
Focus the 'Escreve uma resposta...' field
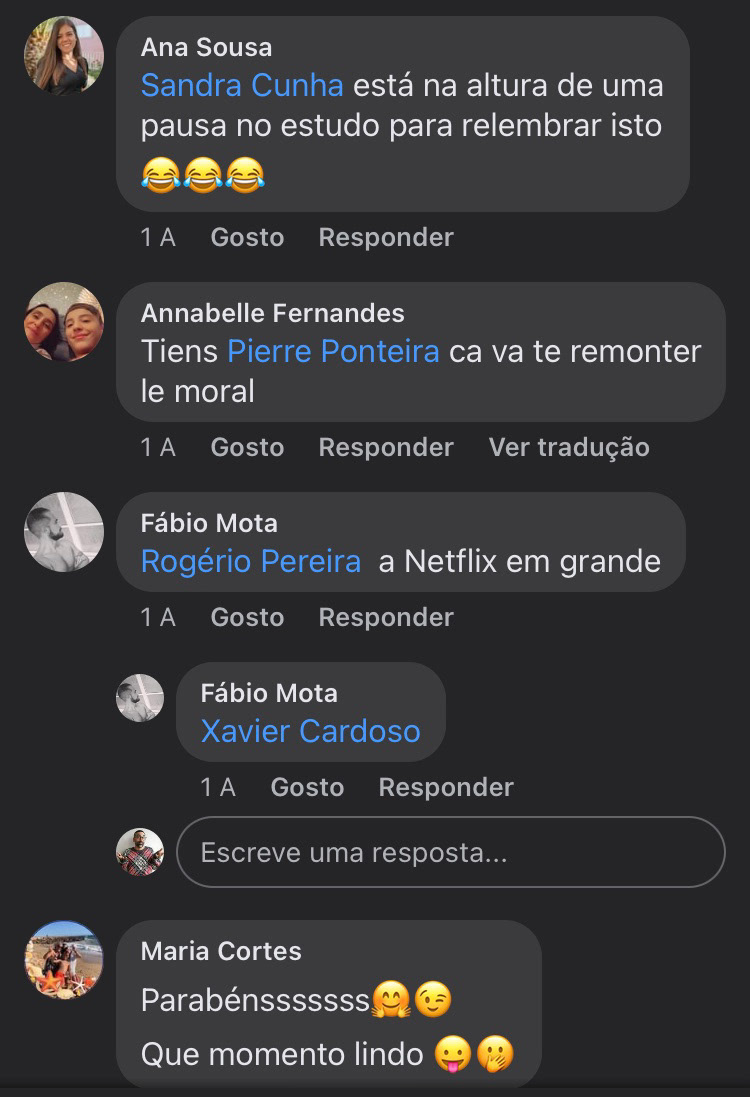[450, 852]
